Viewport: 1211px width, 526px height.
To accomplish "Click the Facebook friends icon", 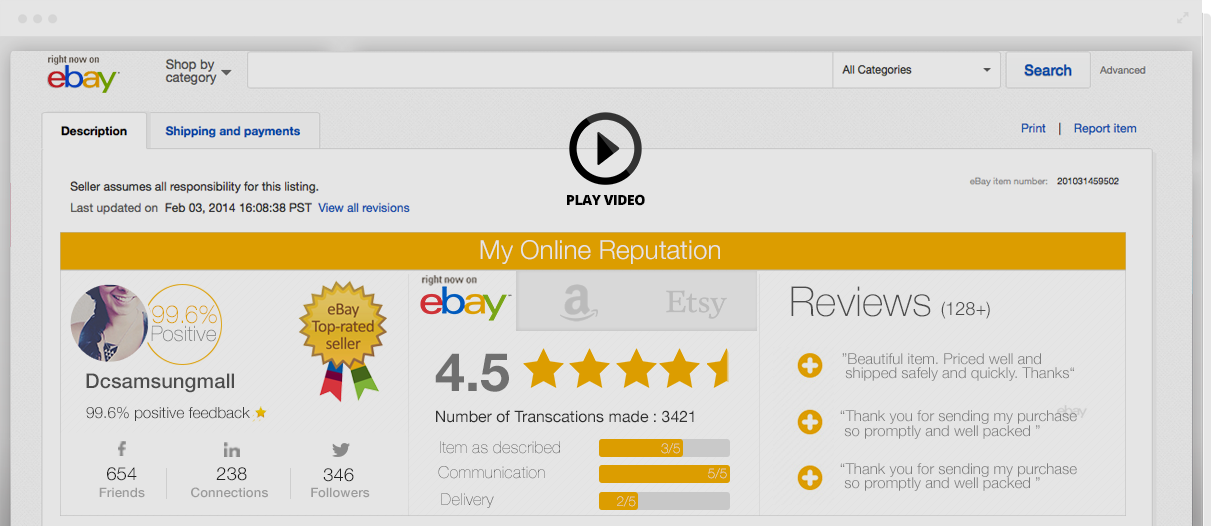I will [x=121, y=450].
